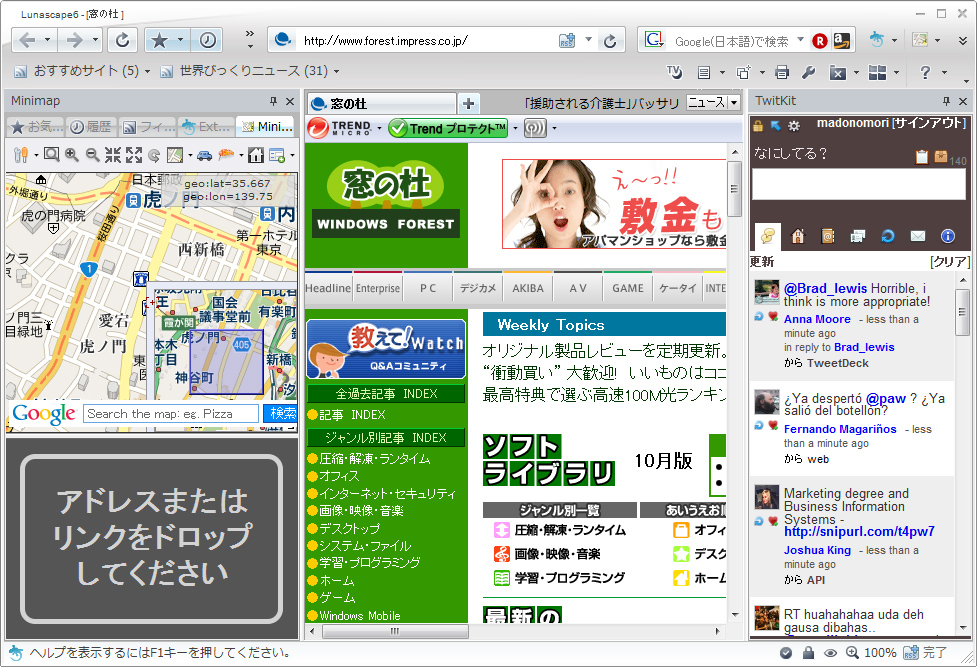Click the TwitKit feed scrollbar thumb
977x667 pixels.
coord(963,311)
